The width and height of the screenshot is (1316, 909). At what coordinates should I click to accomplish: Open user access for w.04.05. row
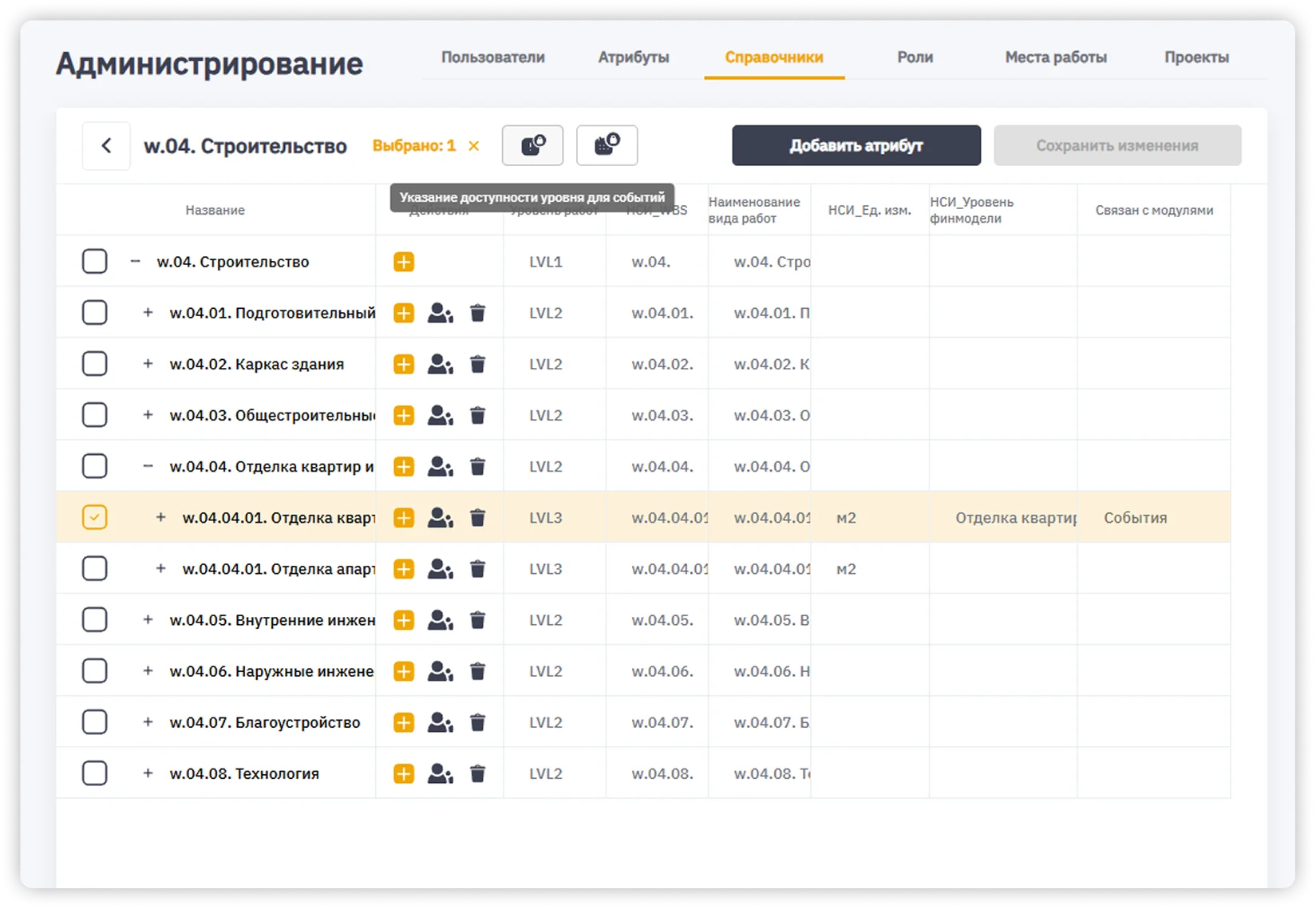click(x=440, y=620)
